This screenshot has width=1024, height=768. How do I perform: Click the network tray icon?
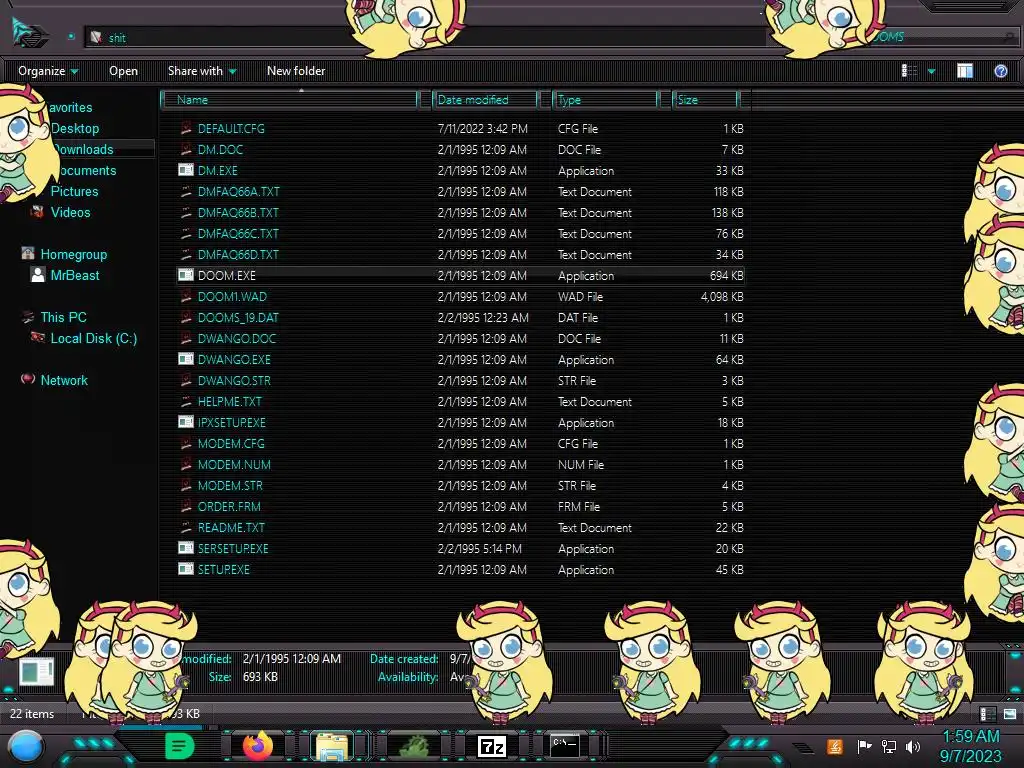(x=888, y=746)
